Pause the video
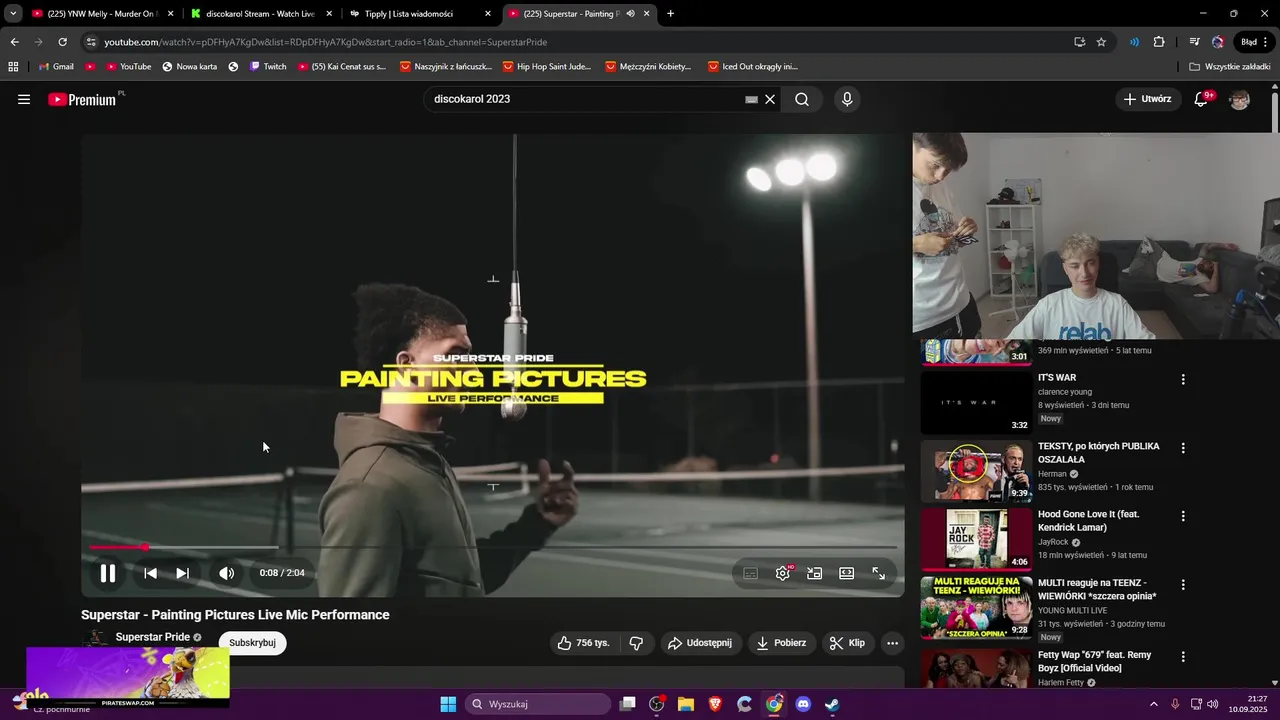 pyautogui.click(x=107, y=573)
